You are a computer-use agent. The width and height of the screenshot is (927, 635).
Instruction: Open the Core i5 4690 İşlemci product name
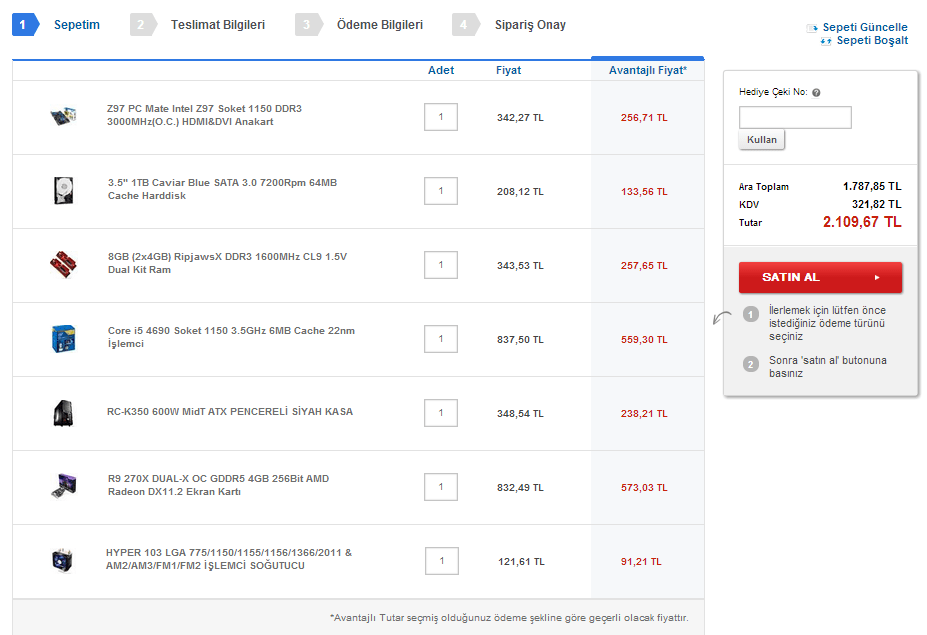point(231,337)
